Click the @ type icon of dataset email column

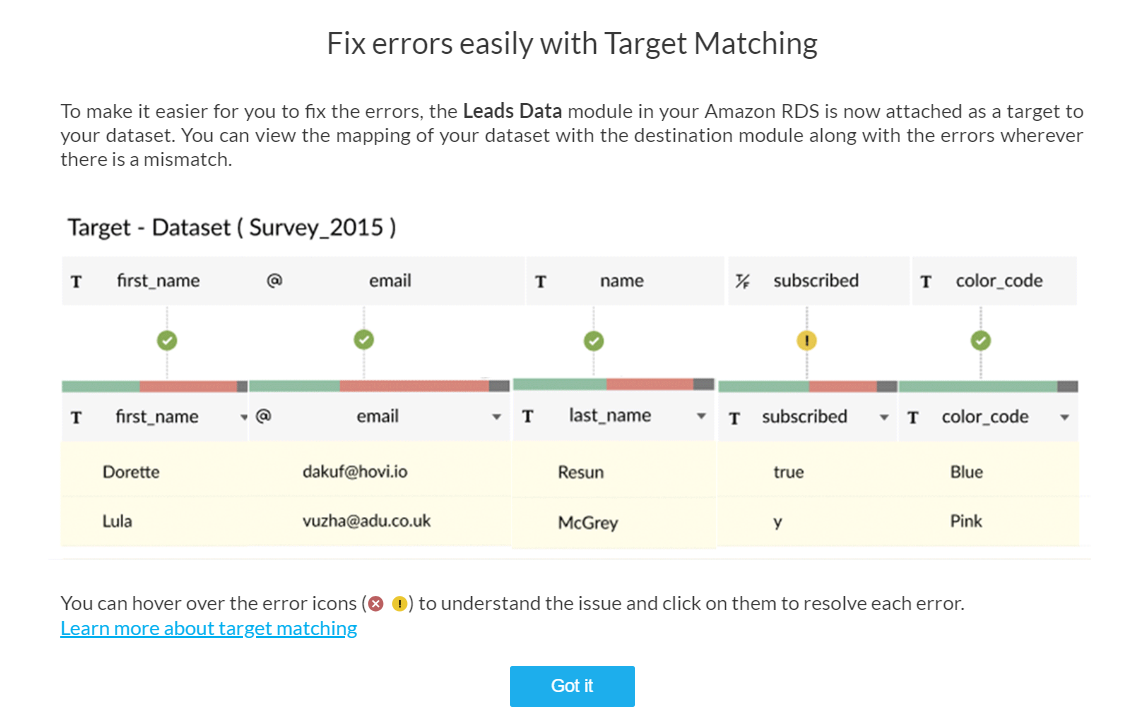[264, 416]
